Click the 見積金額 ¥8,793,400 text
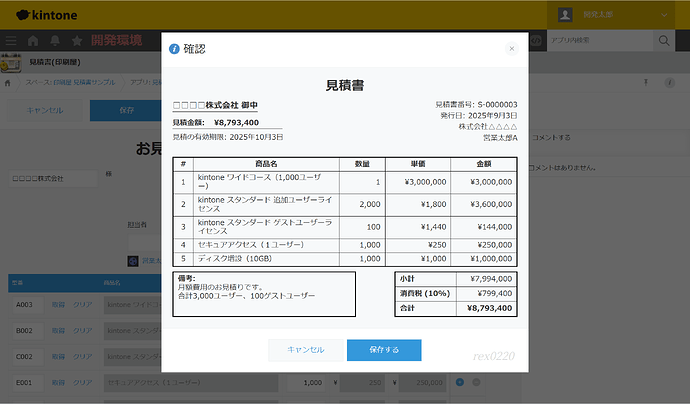This screenshot has height=404, width=690. (x=216, y=122)
